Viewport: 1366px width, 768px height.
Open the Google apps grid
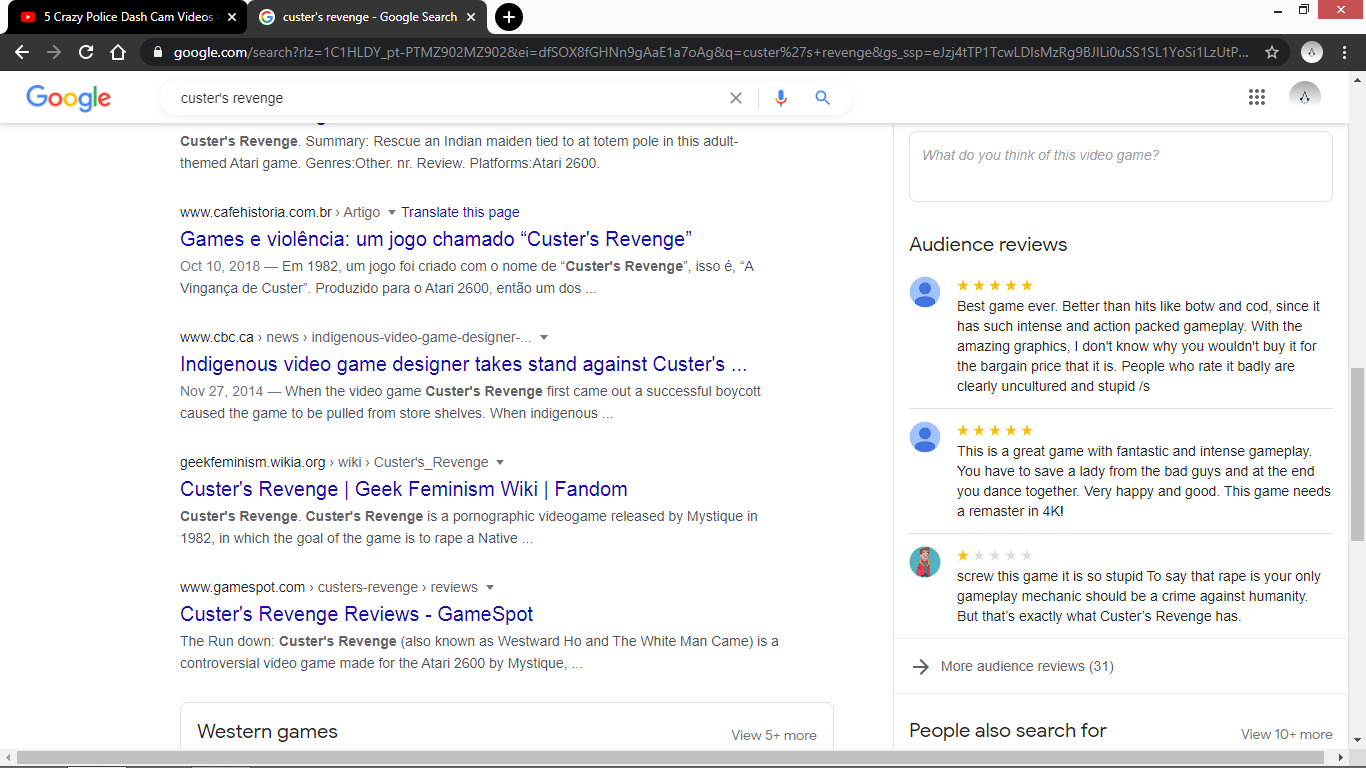(x=1257, y=97)
